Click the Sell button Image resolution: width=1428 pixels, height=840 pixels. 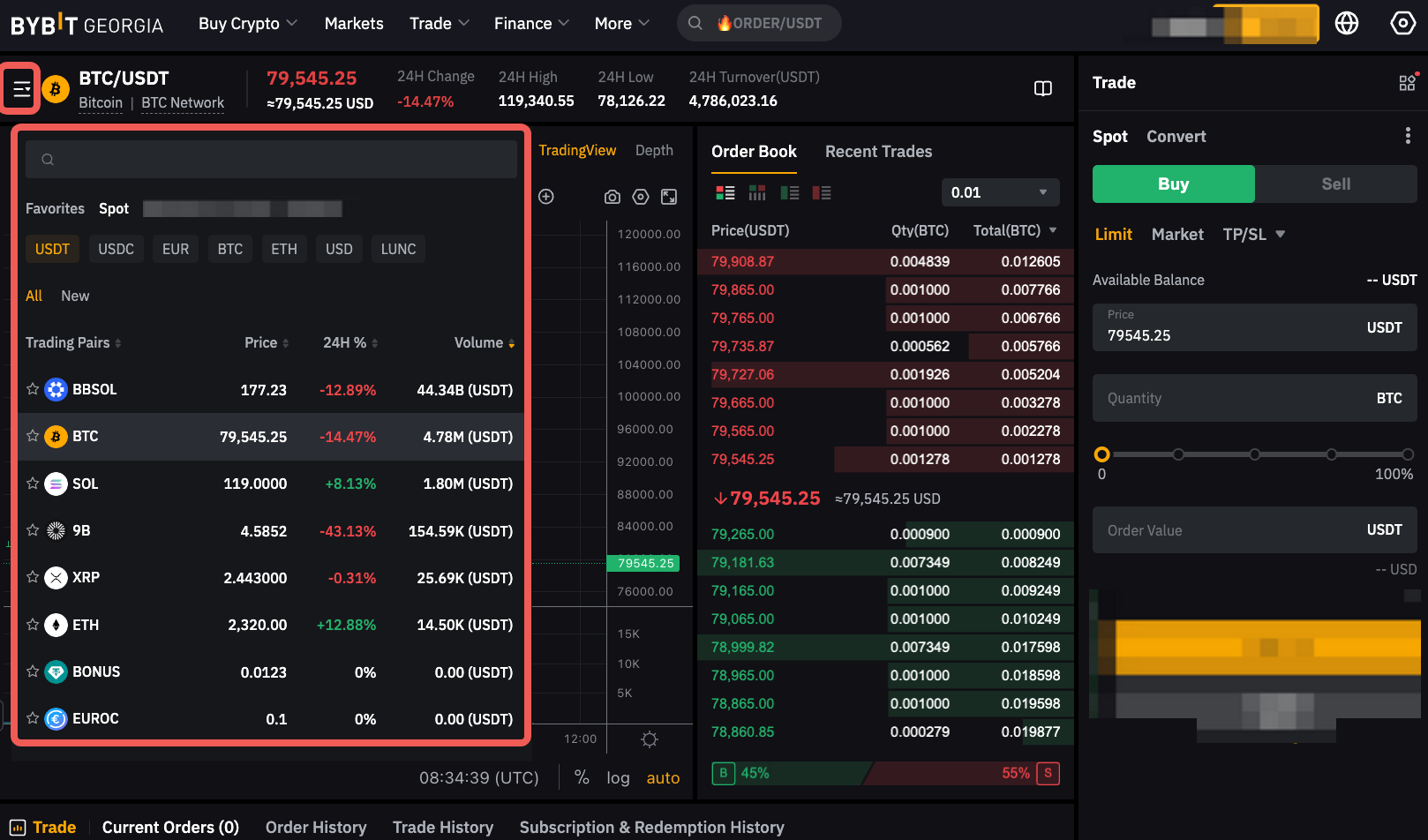(x=1335, y=184)
